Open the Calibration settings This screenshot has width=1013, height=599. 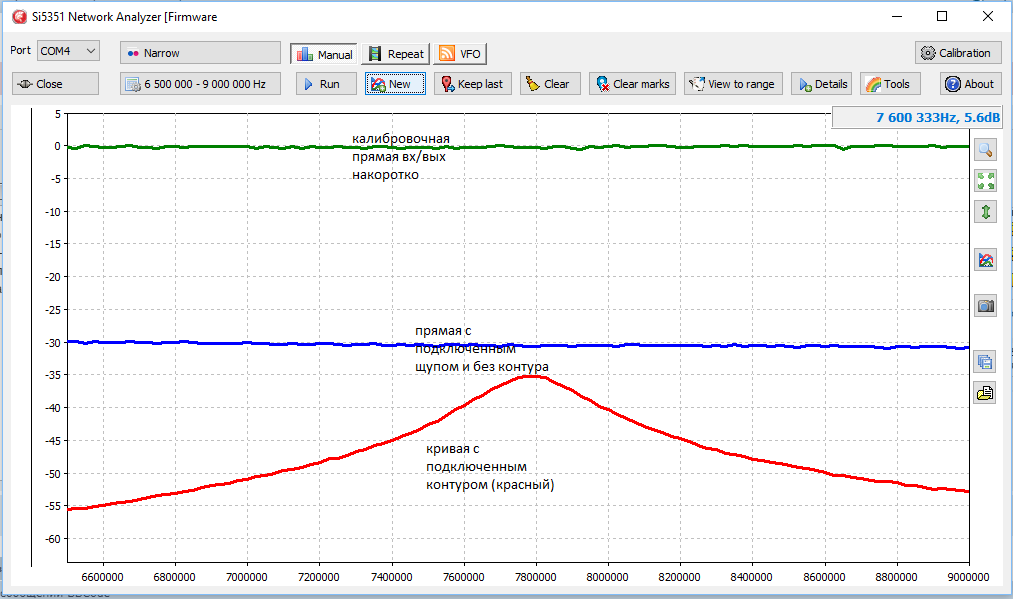pyautogui.click(x=958, y=53)
